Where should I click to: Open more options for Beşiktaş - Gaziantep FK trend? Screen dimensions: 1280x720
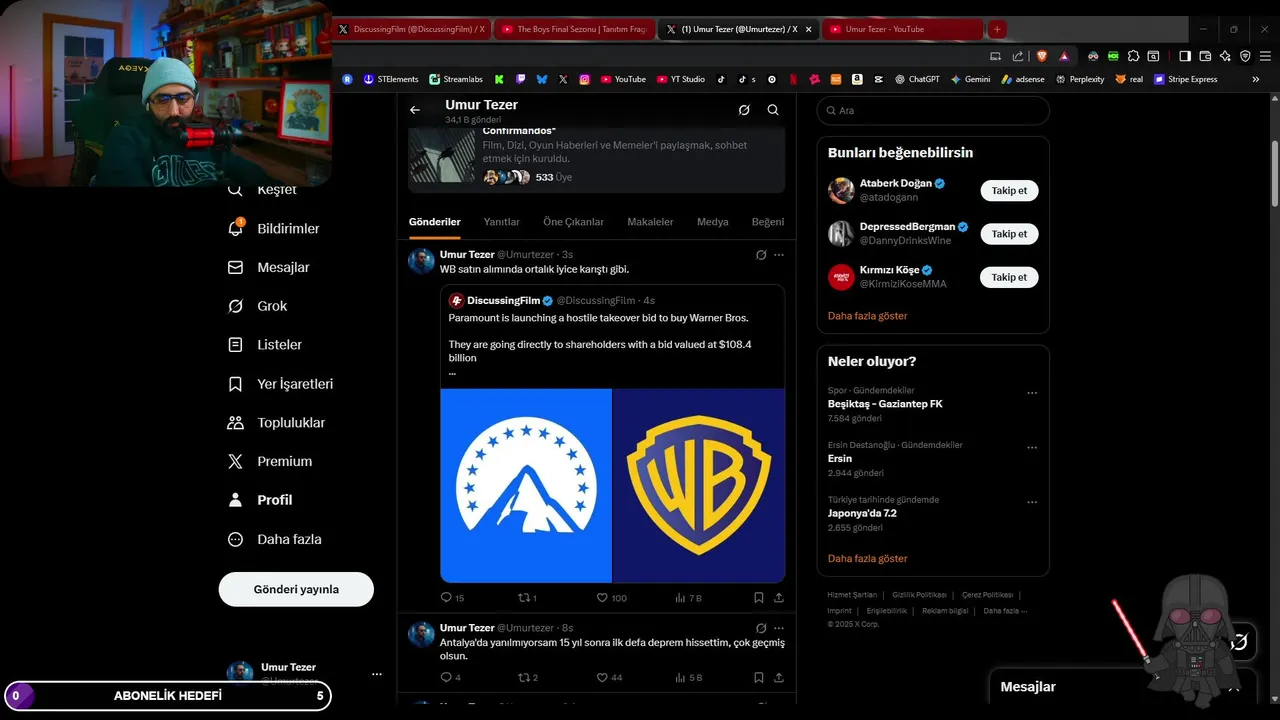(x=1032, y=393)
